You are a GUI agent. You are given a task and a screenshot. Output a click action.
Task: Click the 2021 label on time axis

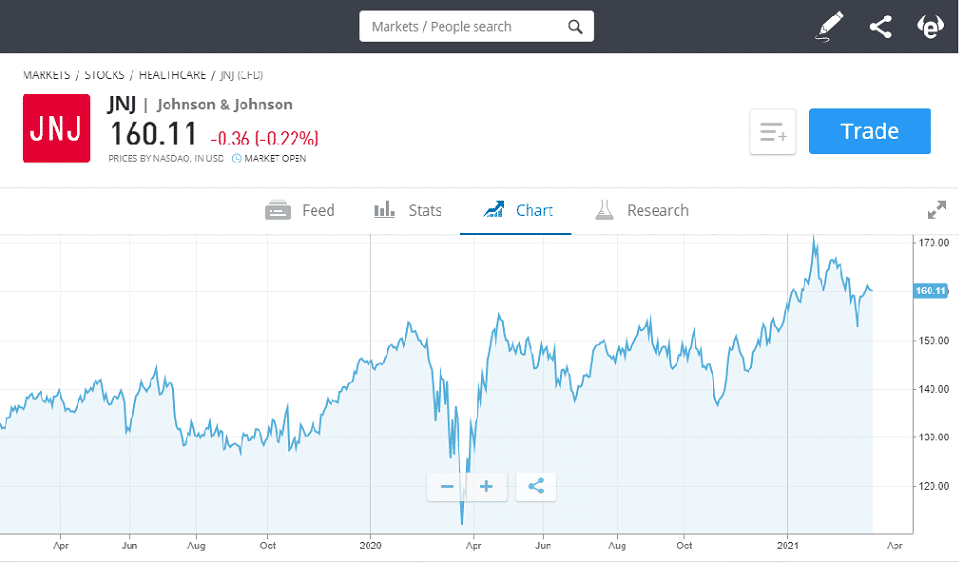788,545
